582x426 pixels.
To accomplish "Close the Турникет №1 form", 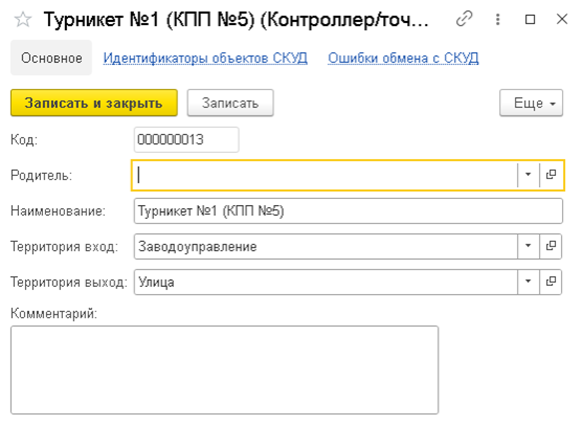I will [x=562, y=19].
